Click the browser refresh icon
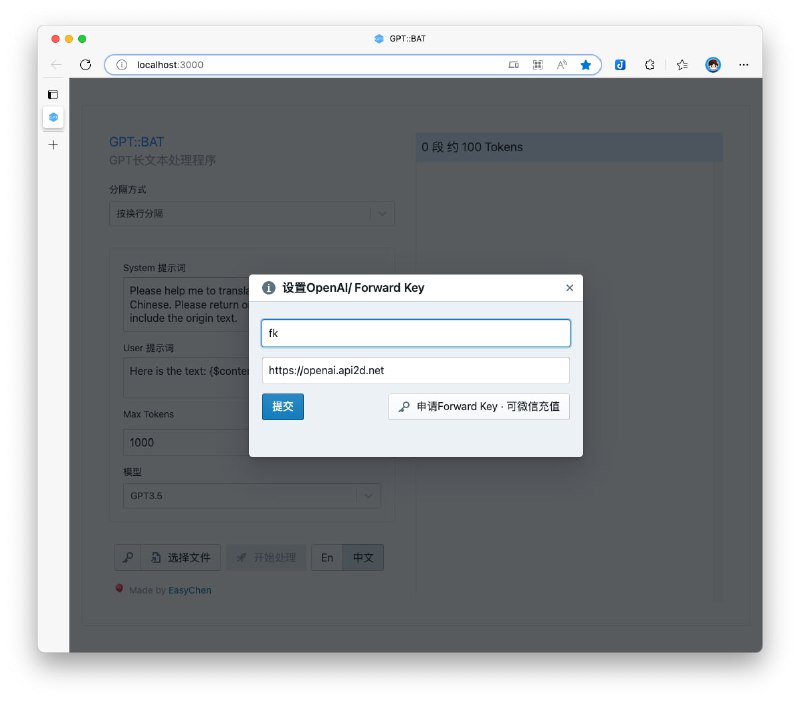 coord(85,64)
